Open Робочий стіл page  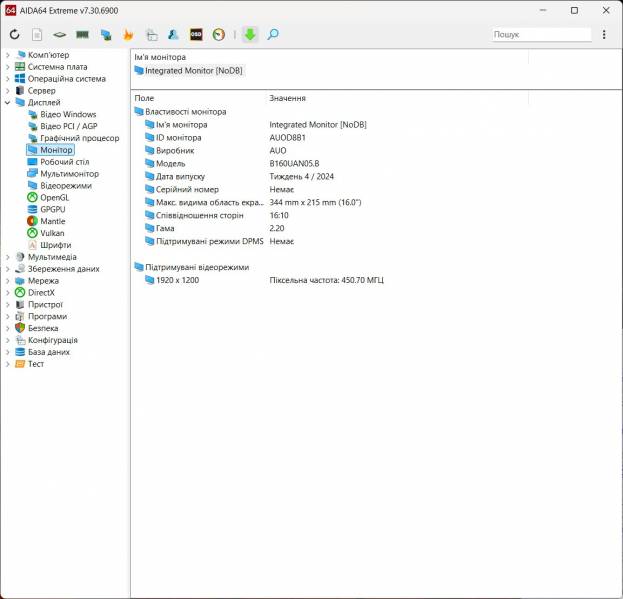[58, 162]
